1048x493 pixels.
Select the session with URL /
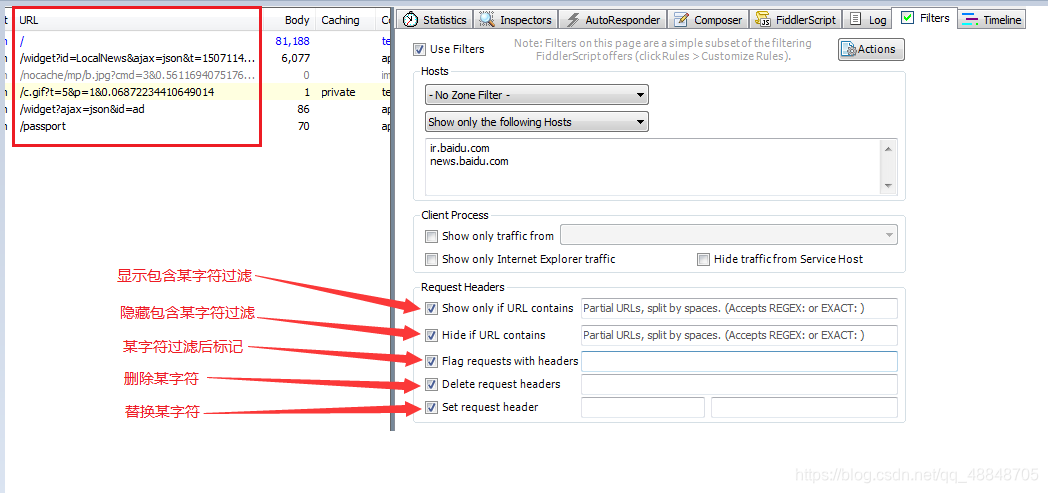[195, 41]
